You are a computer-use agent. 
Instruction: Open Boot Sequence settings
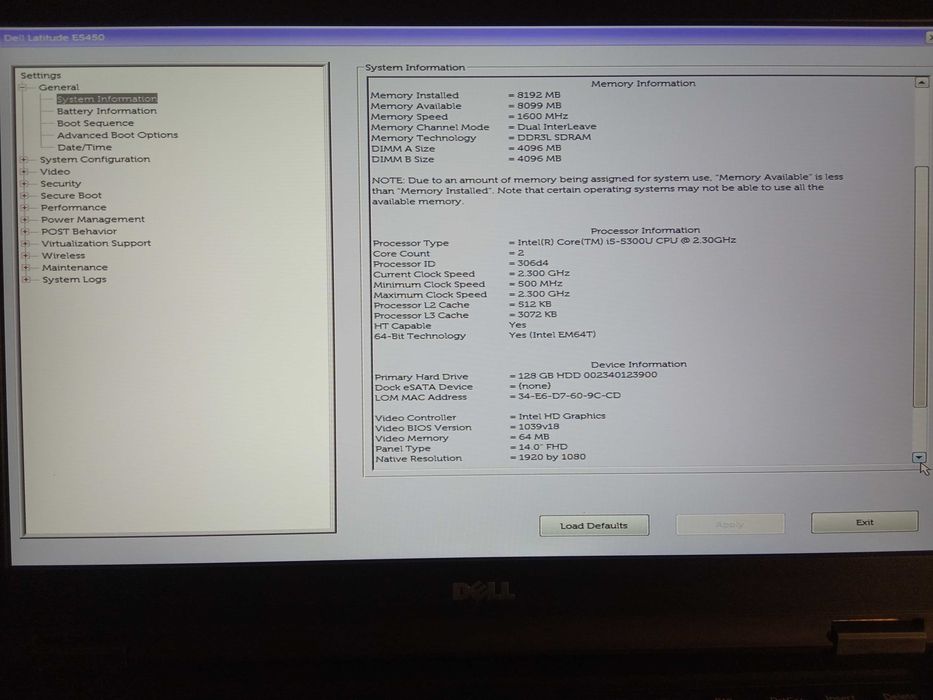tap(95, 123)
